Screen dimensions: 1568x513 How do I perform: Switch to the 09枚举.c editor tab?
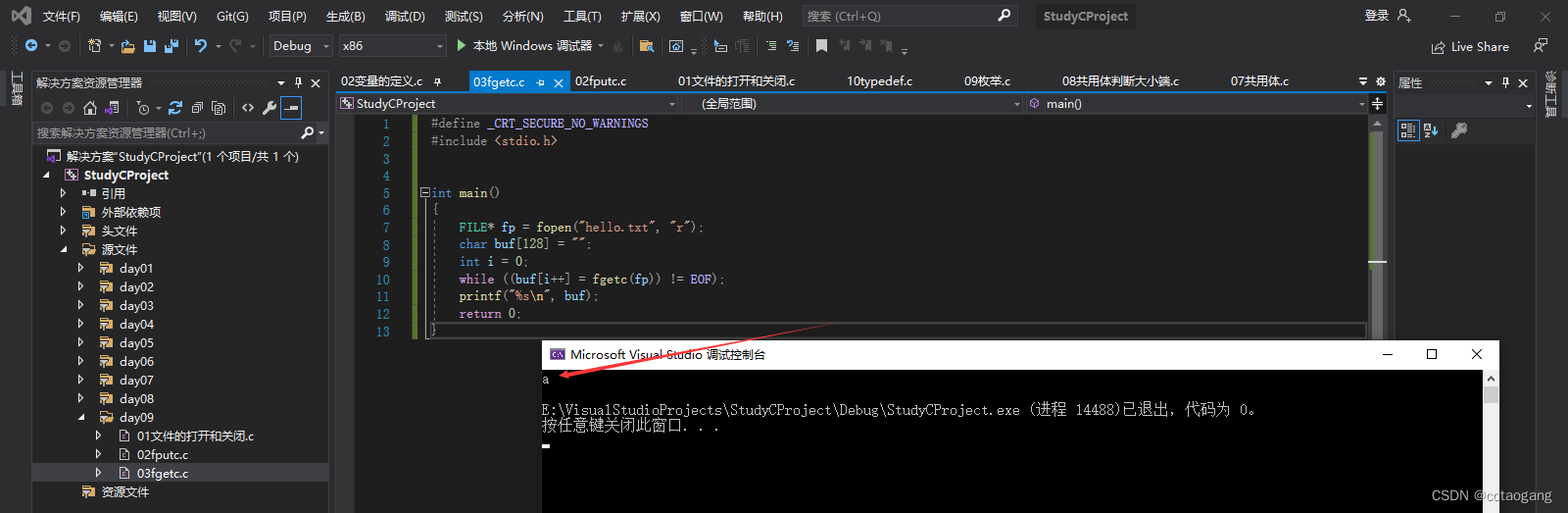(x=987, y=81)
